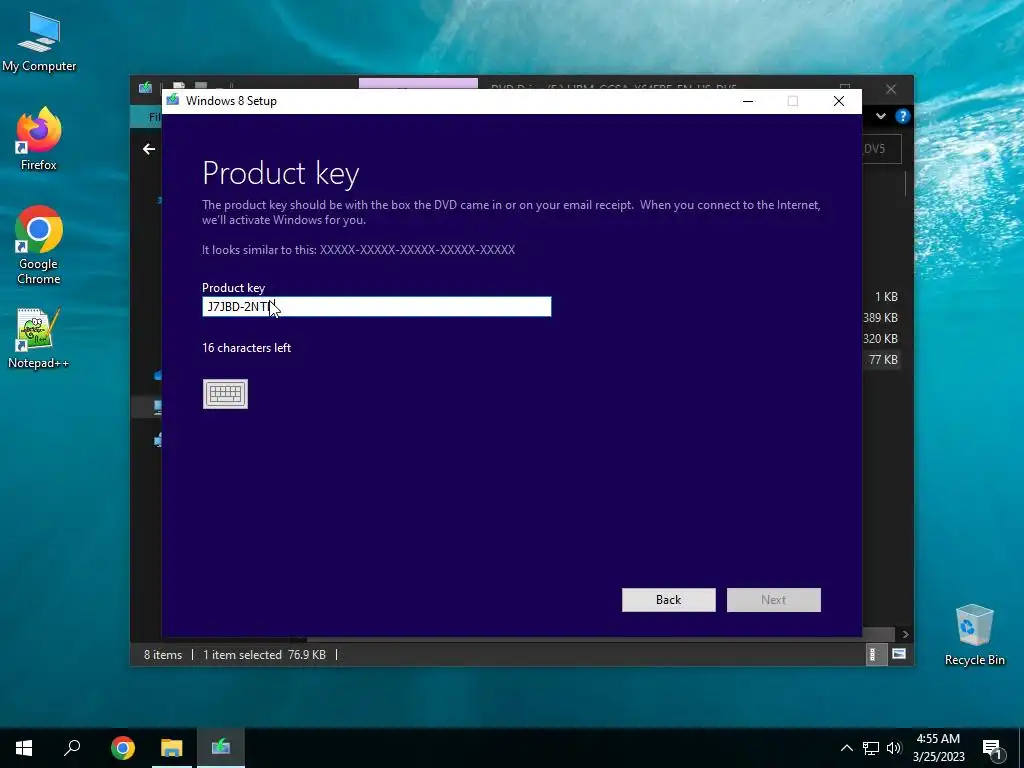This screenshot has width=1024, height=768.
Task: Open the on-screen keyboard icon
Action: pyautogui.click(x=225, y=394)
